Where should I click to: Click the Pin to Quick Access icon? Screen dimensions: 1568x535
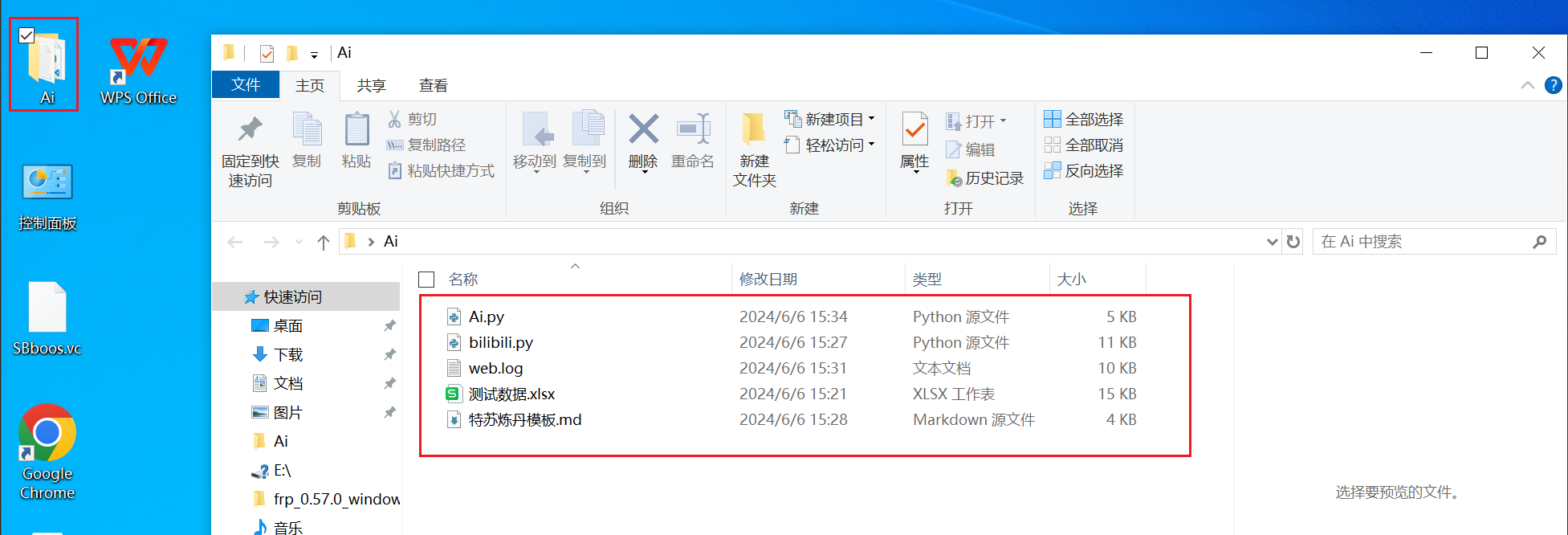[x=250, y=130]
